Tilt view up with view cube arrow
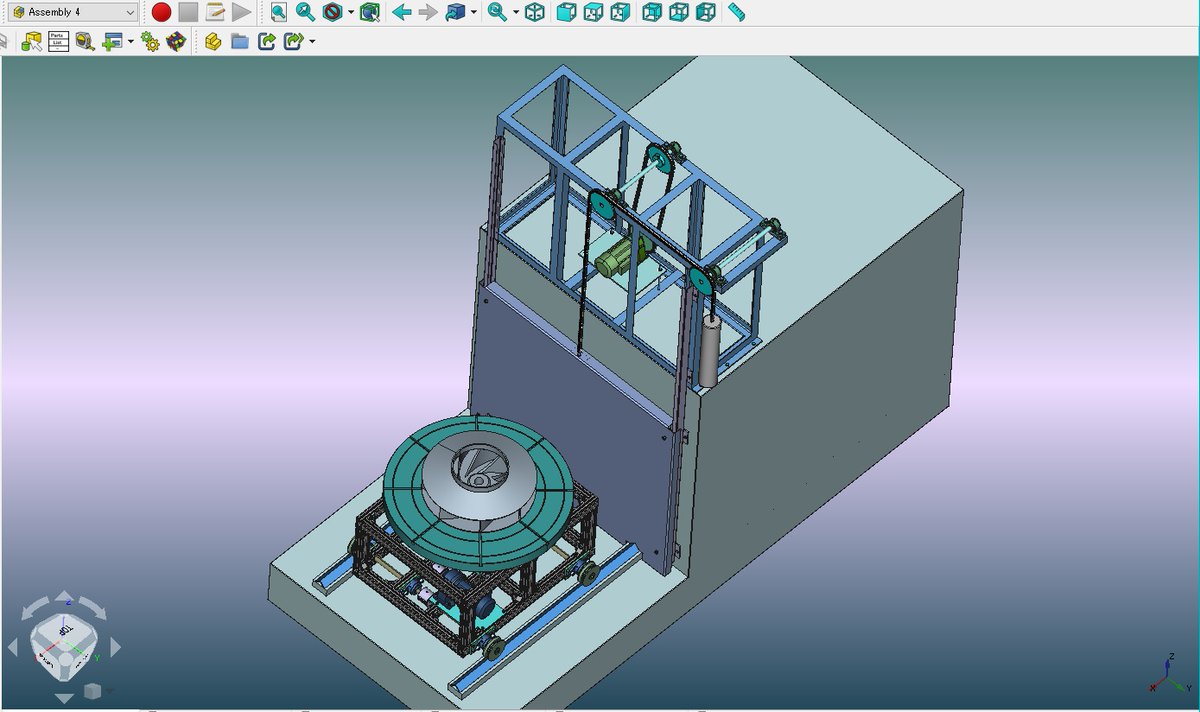The image size is (1200, 712). point(64,596)
